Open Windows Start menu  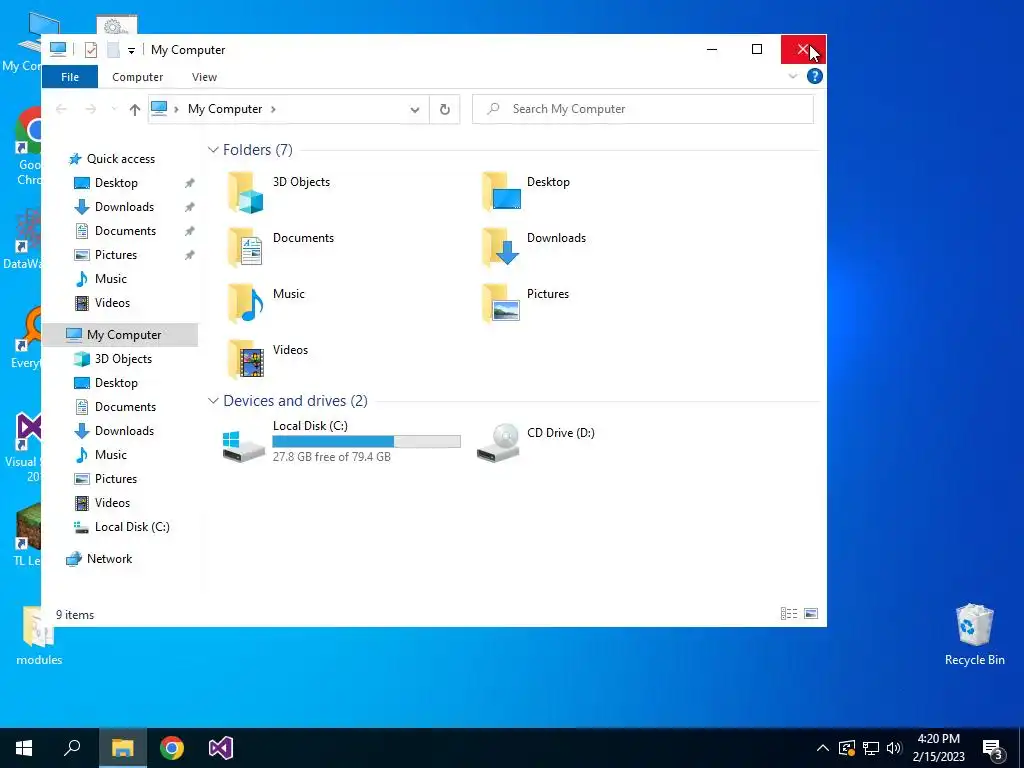click(x=24, y=748)
